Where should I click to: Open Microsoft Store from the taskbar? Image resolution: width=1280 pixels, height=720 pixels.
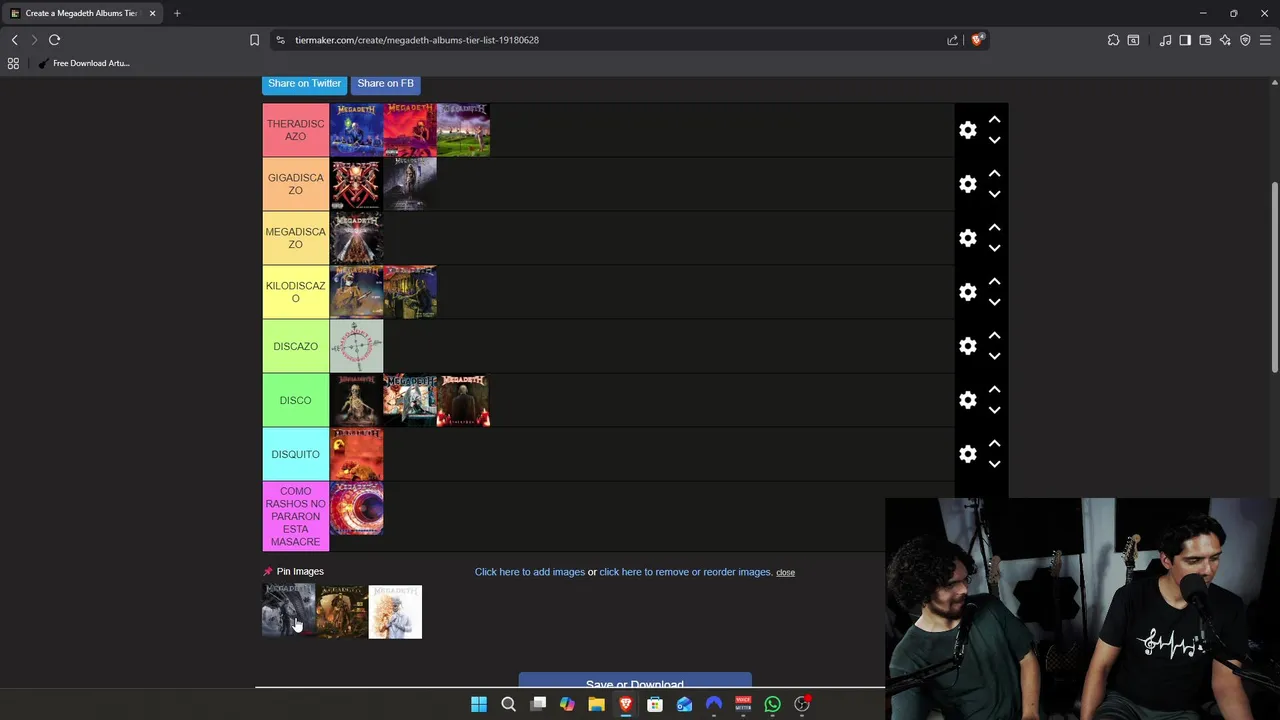pyautogui.click(x=655, y=704)
